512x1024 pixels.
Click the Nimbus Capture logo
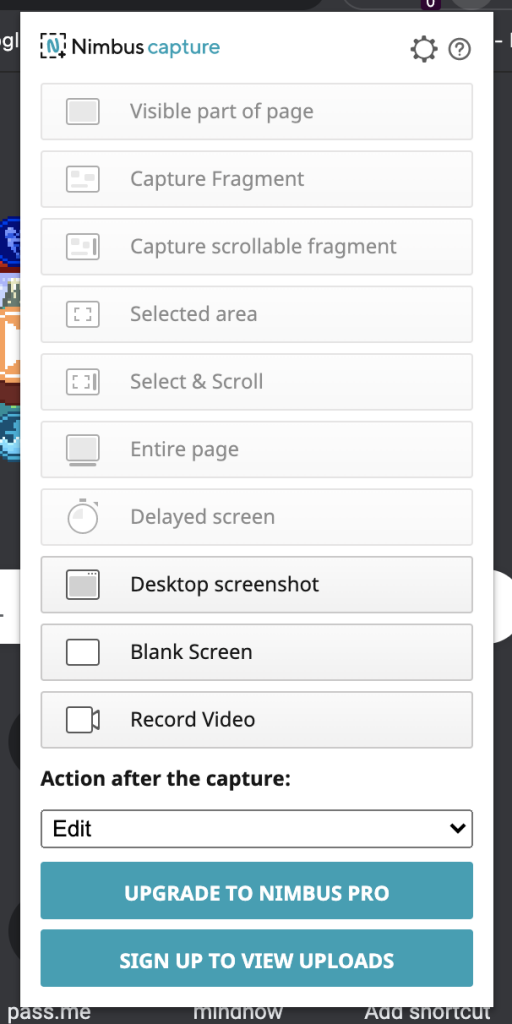point(130,46)
